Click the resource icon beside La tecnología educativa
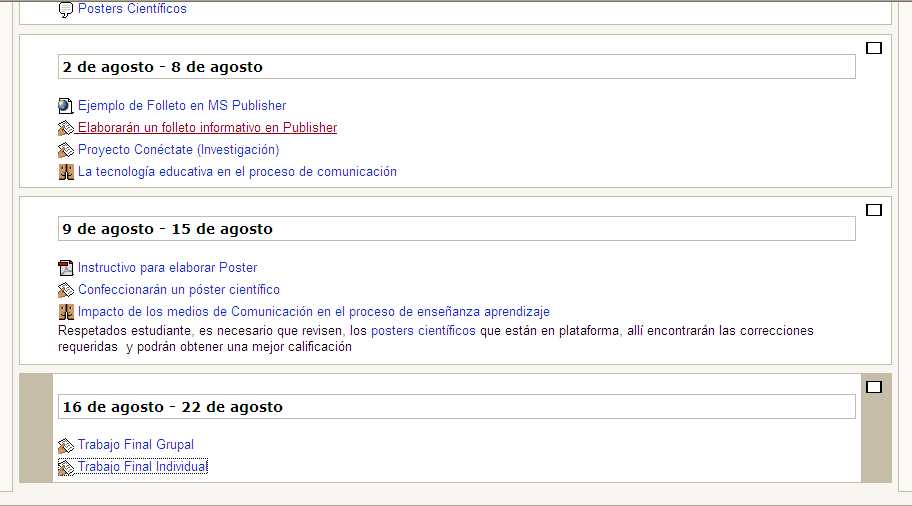 pyautogui.click(x=66, y=172)
